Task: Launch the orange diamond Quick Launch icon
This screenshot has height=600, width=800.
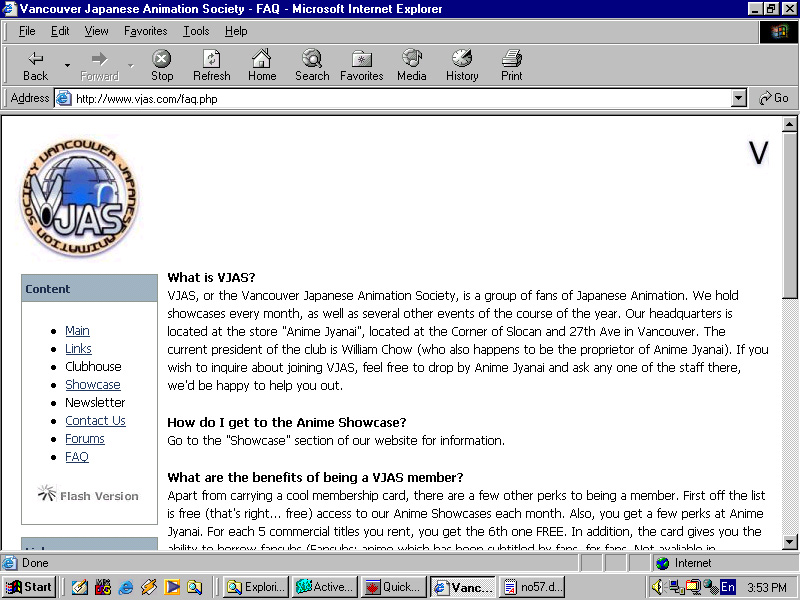Action: tap(148, 587)
